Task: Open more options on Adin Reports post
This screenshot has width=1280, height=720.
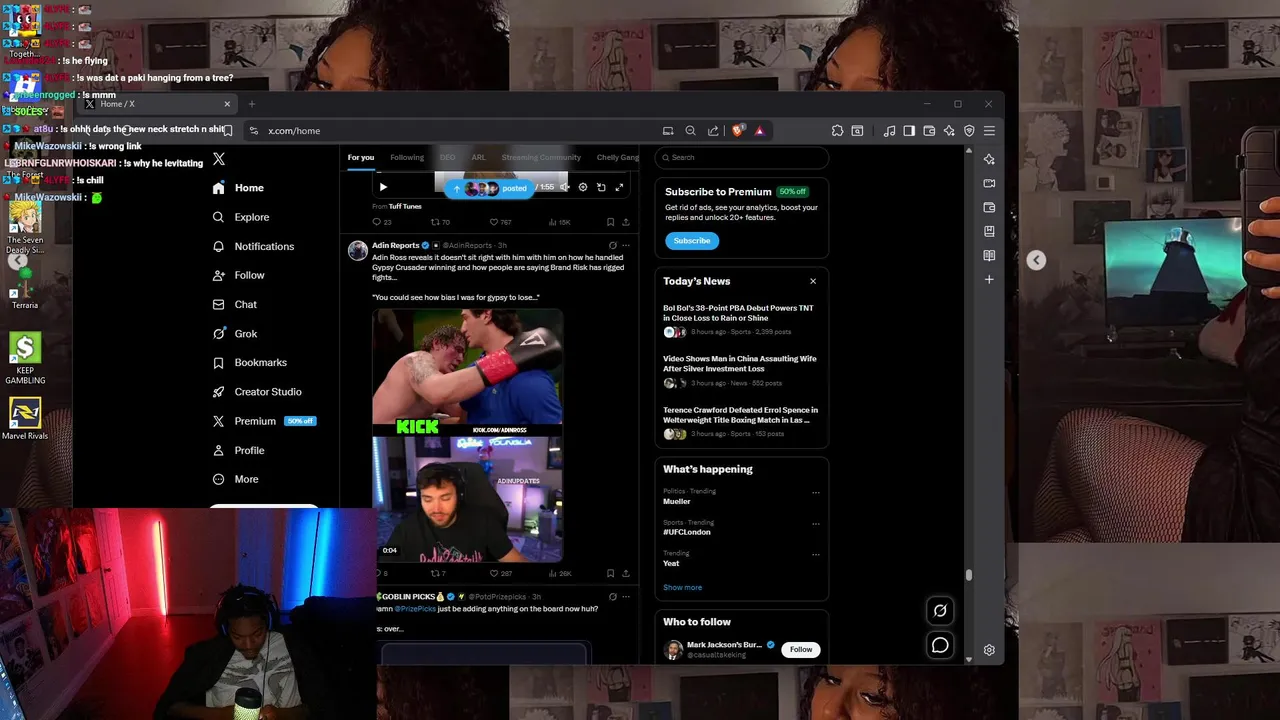Action: (x=626, y=245)
